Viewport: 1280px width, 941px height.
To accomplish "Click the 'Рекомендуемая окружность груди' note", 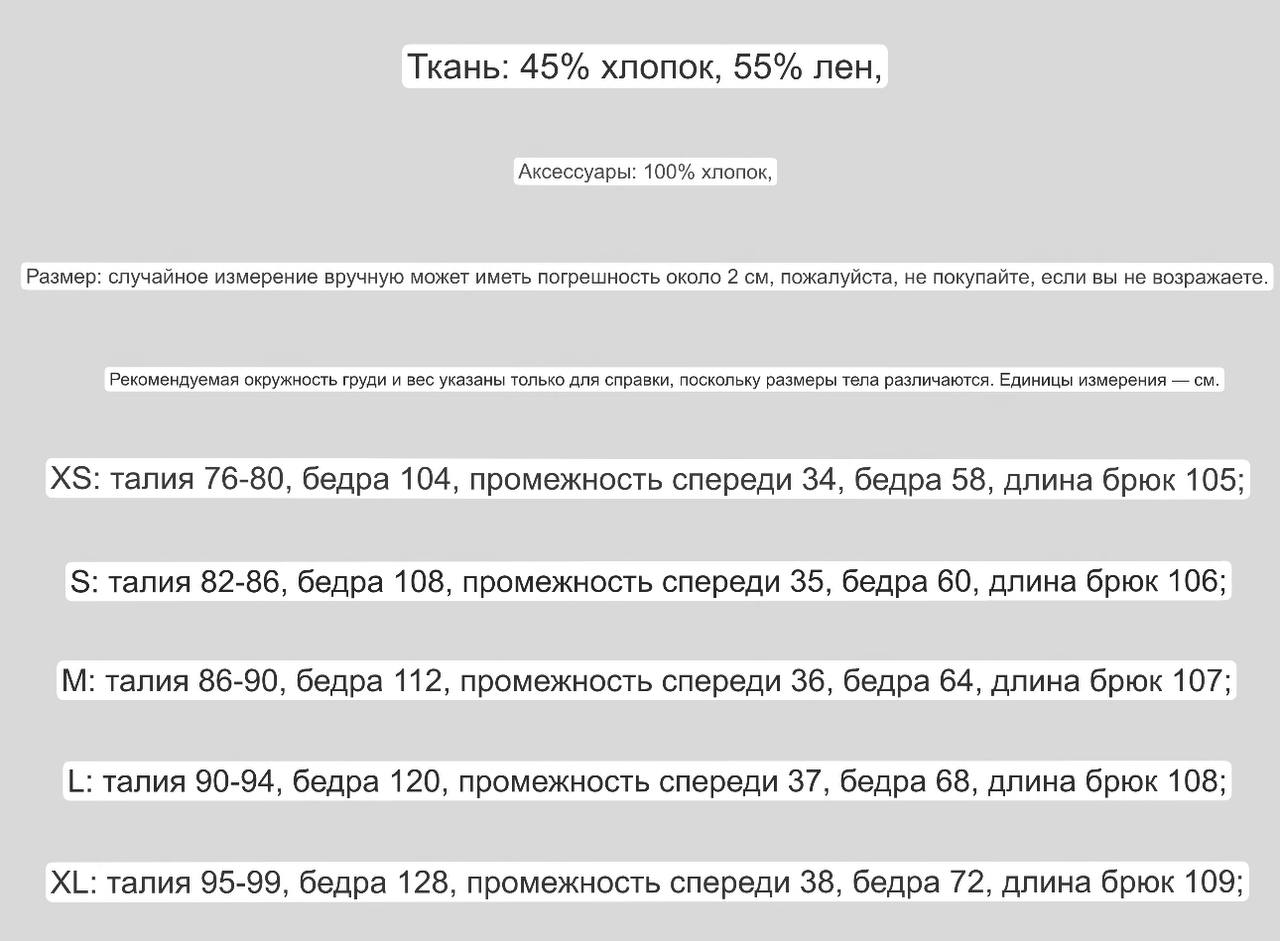I will click(664, 380).
